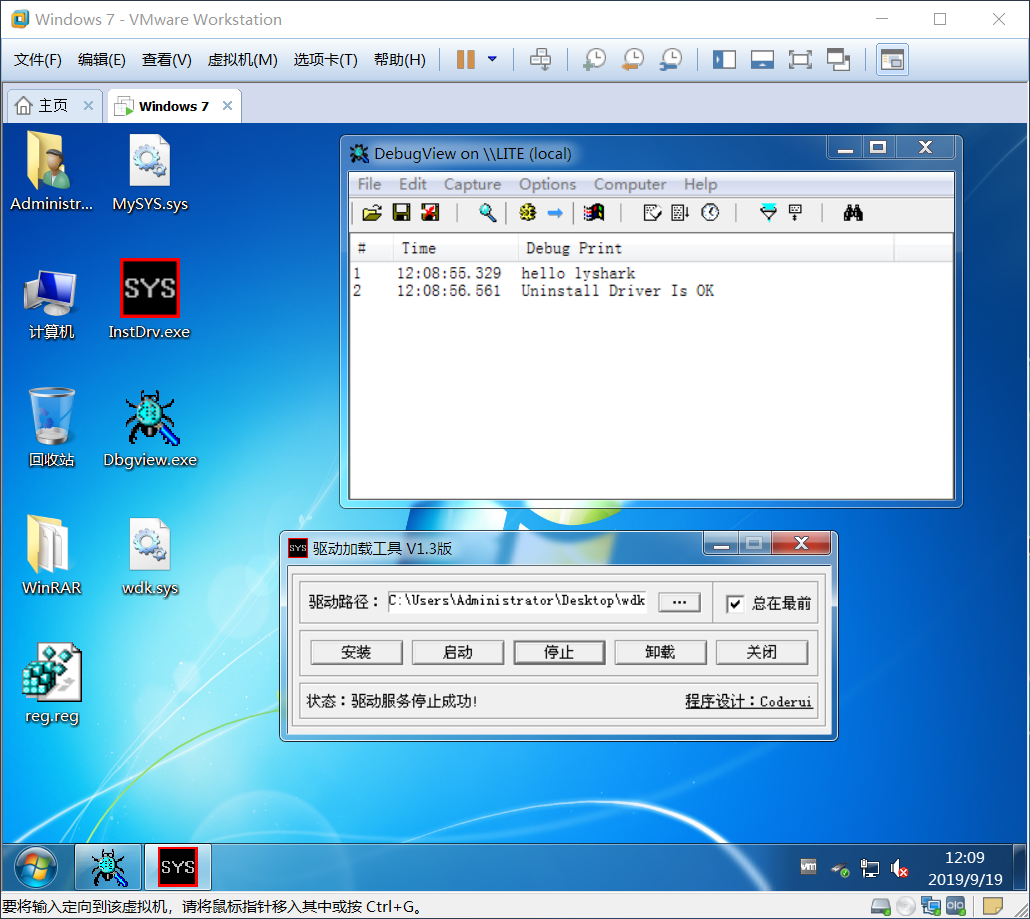Click the 'Debug Print' column header
The height and width of the screenshot is (919, 1030).
(705, 248)
